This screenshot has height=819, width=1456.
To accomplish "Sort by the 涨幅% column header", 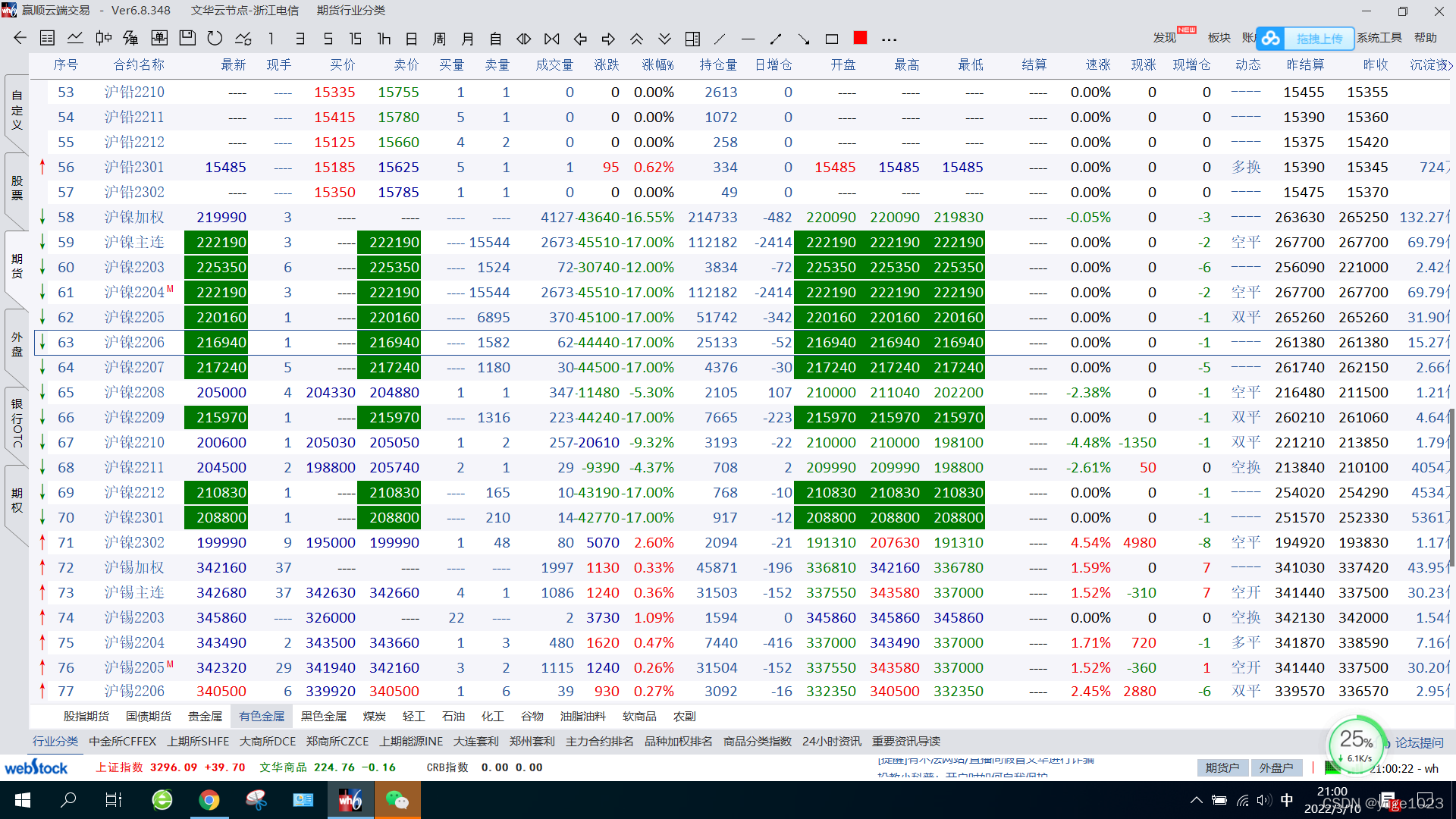I will click(x=657, y=64).
